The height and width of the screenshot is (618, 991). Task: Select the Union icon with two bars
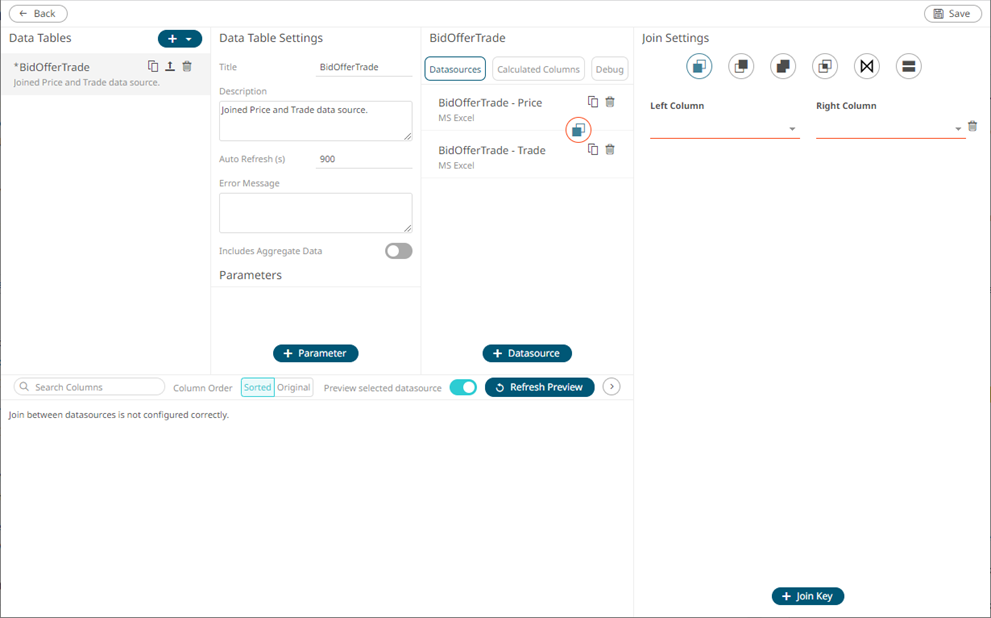(x=908, y=67)
